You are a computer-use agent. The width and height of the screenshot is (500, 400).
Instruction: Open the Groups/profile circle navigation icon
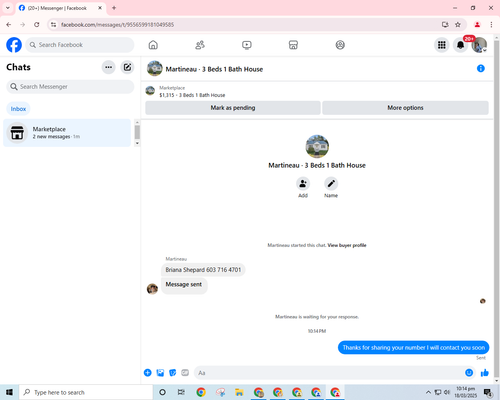[x=340, y=45]
